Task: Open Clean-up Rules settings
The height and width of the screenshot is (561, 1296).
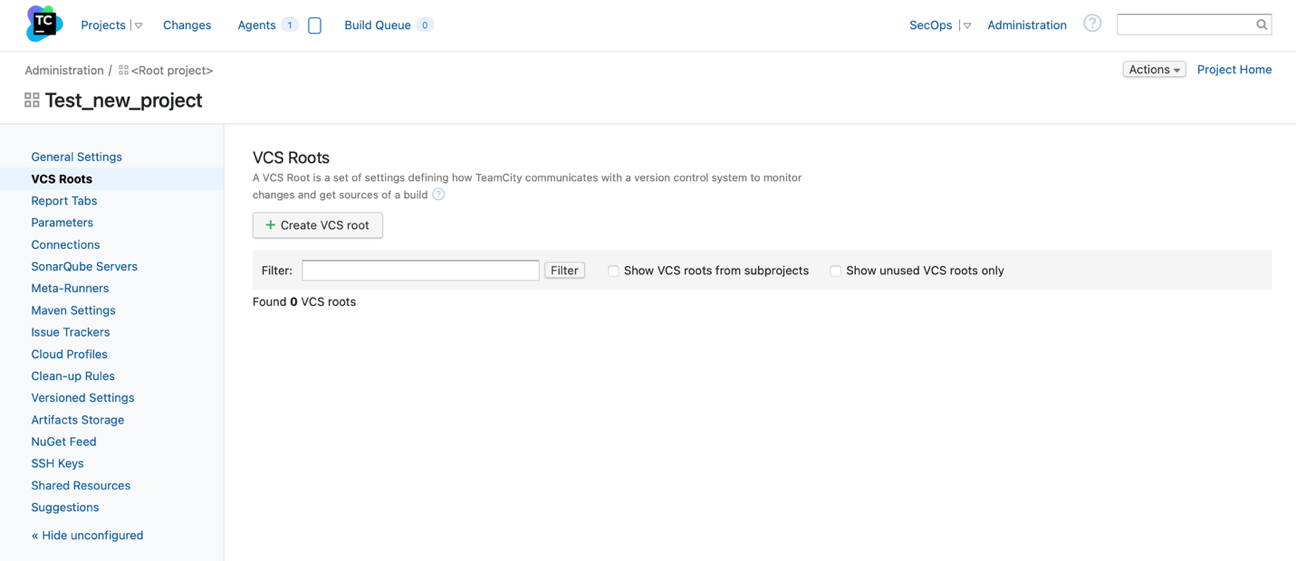Action: pyautogui.click(x=73, y=376)
